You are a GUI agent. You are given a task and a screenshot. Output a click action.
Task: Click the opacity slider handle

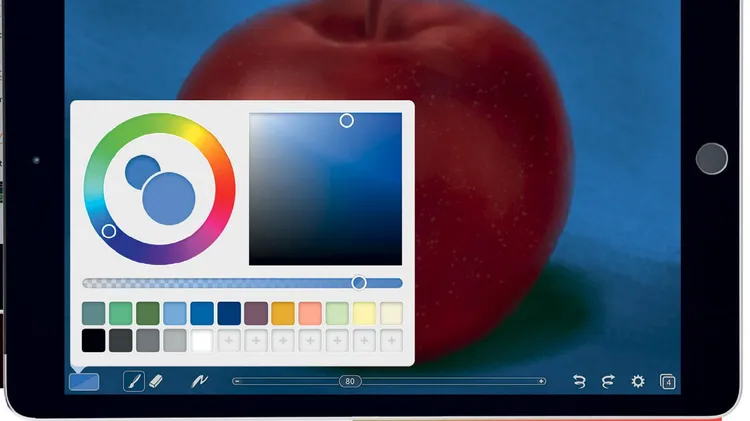coord(359,283)
